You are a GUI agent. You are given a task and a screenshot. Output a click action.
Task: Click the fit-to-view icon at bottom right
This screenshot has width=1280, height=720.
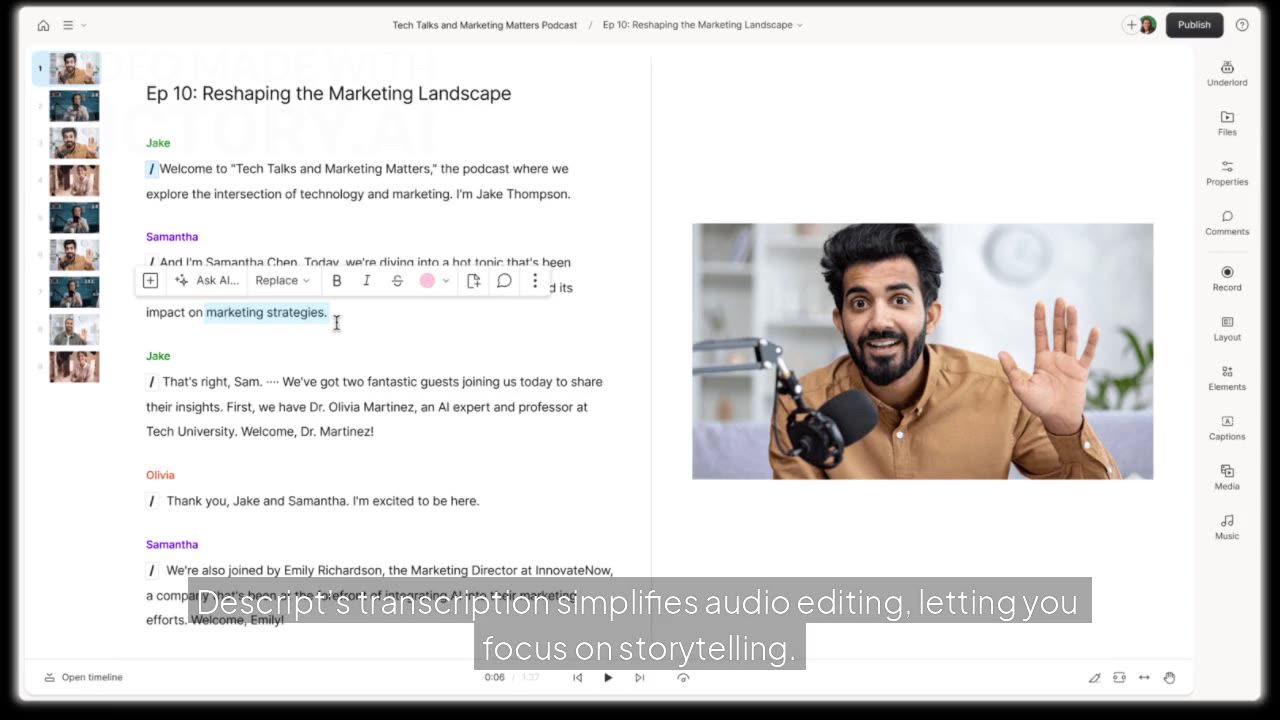pos(1119,678)
